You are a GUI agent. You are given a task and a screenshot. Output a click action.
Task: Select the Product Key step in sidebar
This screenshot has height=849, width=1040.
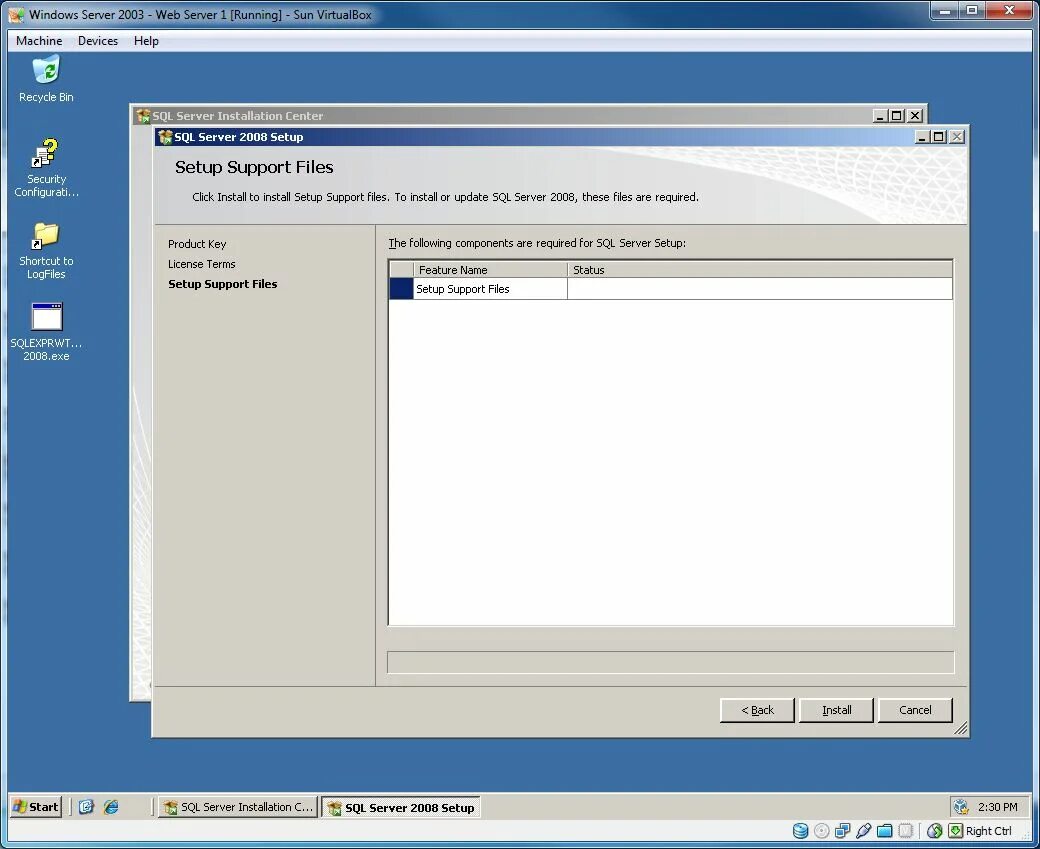(x=197, y=243)
